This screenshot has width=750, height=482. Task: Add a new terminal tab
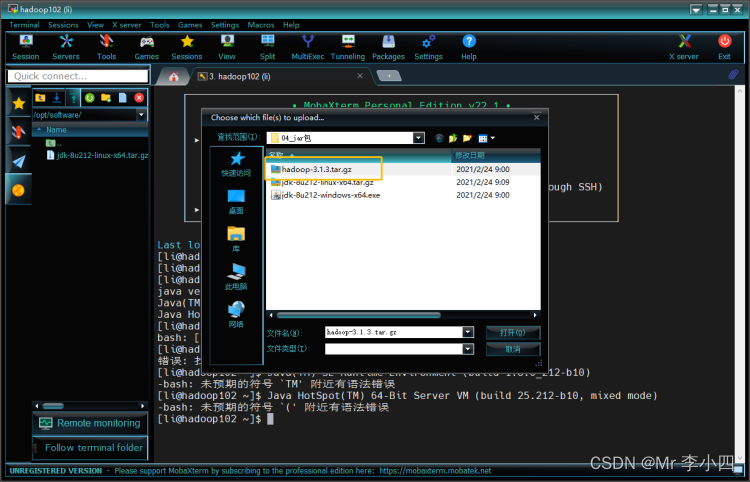coord(389,76)
